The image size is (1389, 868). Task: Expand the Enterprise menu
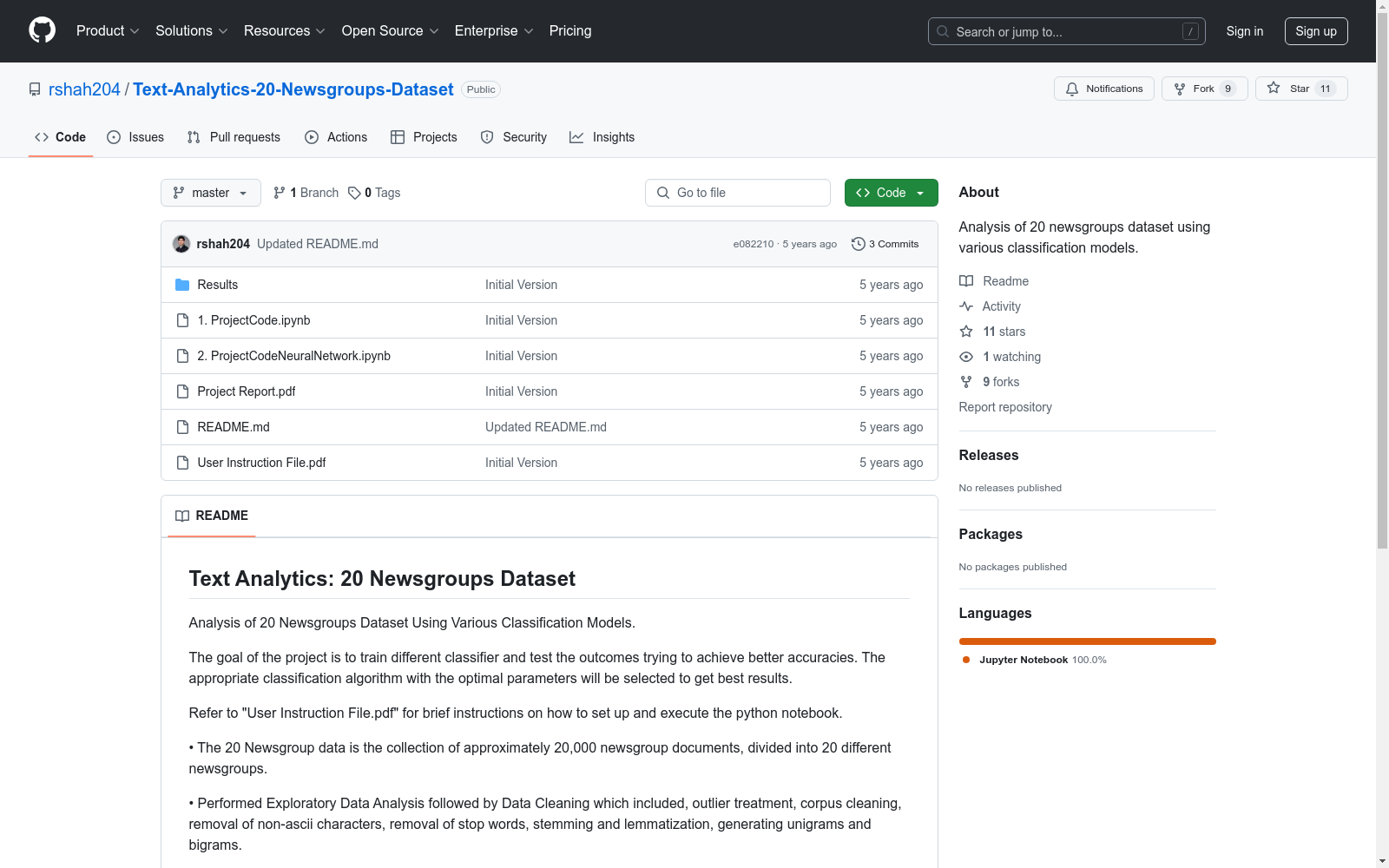coord(494,31)
